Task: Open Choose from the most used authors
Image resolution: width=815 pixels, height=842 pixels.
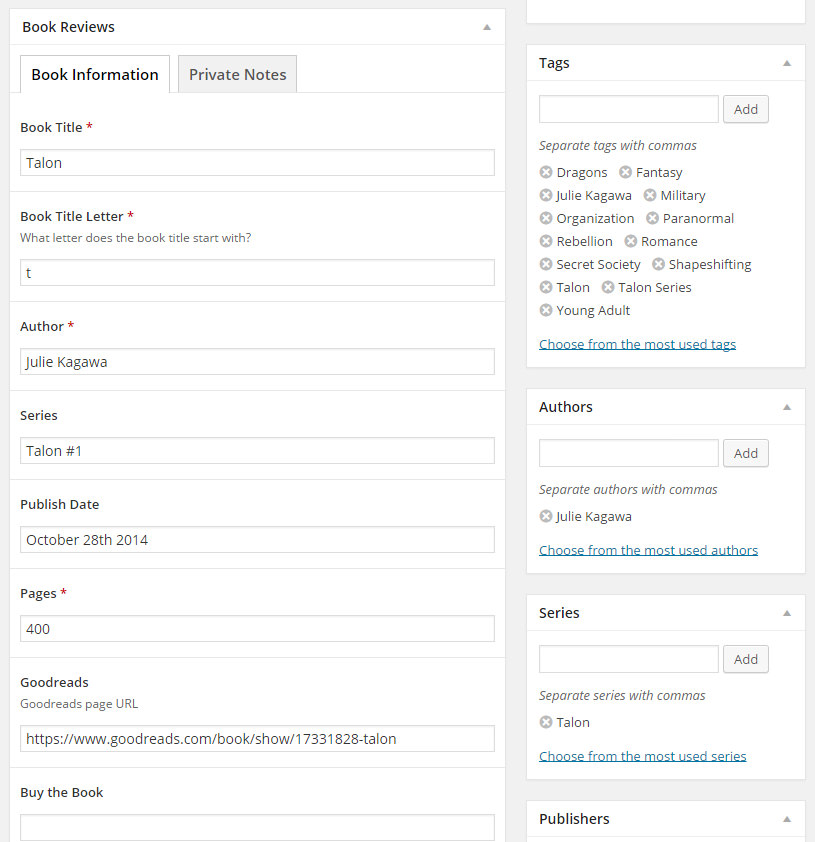Action: tap(648, 550)
